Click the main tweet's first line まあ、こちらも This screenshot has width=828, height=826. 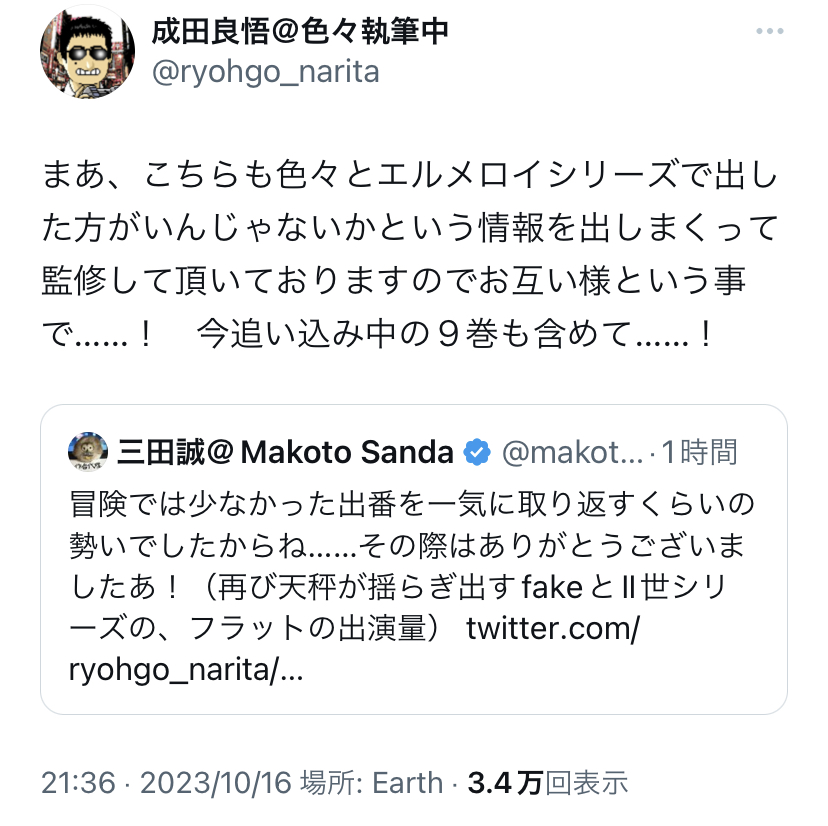point(410,176)
